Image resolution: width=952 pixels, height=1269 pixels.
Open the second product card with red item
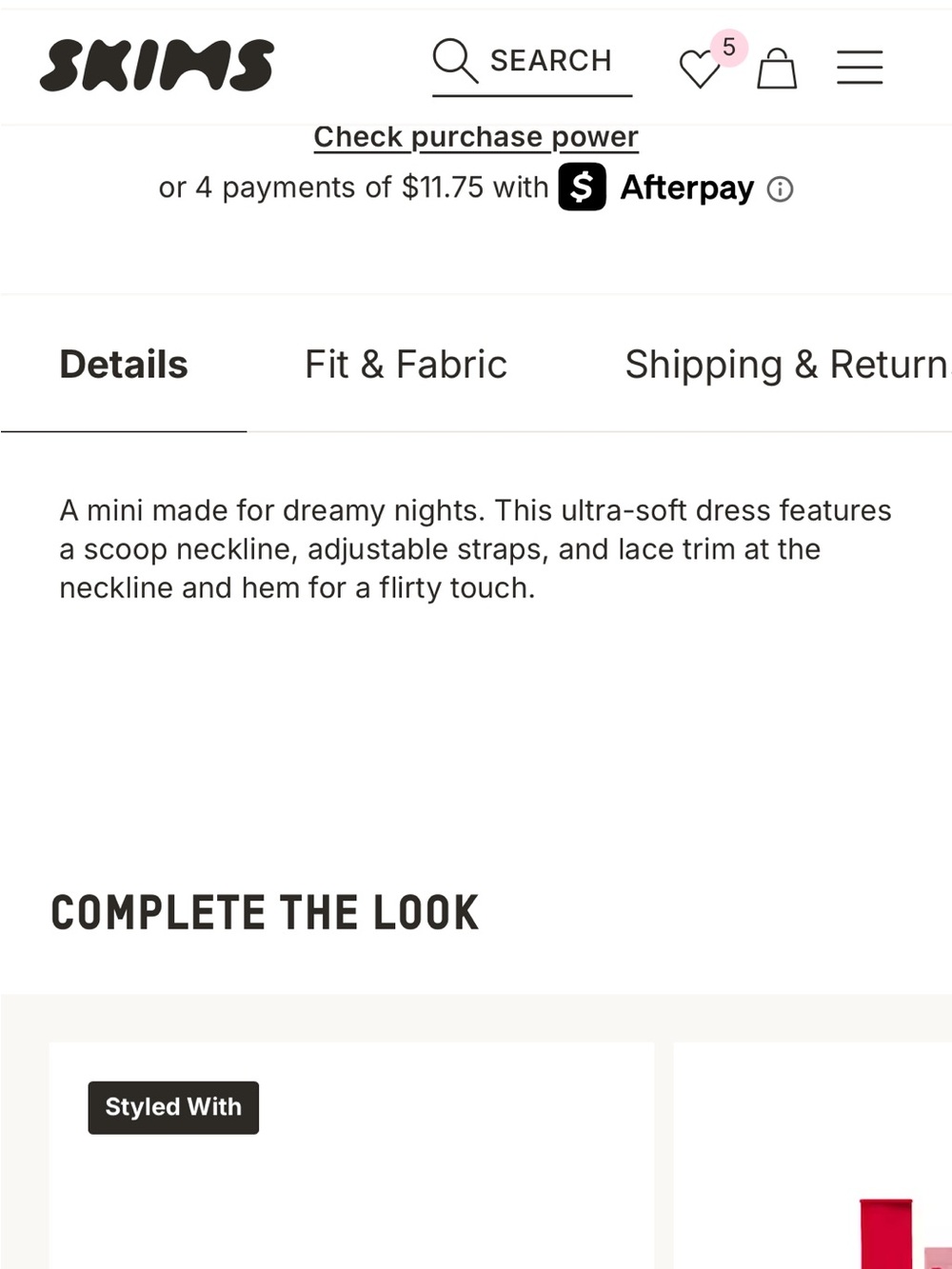[813, 1156]
